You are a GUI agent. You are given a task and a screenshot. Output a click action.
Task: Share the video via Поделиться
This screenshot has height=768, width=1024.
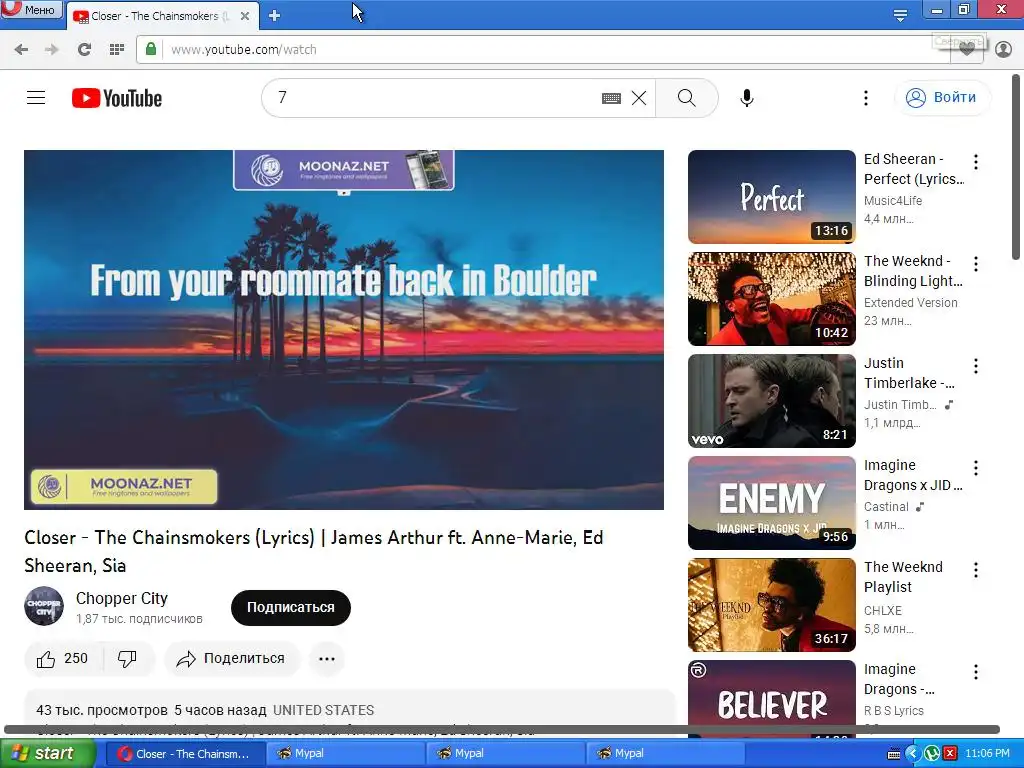coord(231,658)
